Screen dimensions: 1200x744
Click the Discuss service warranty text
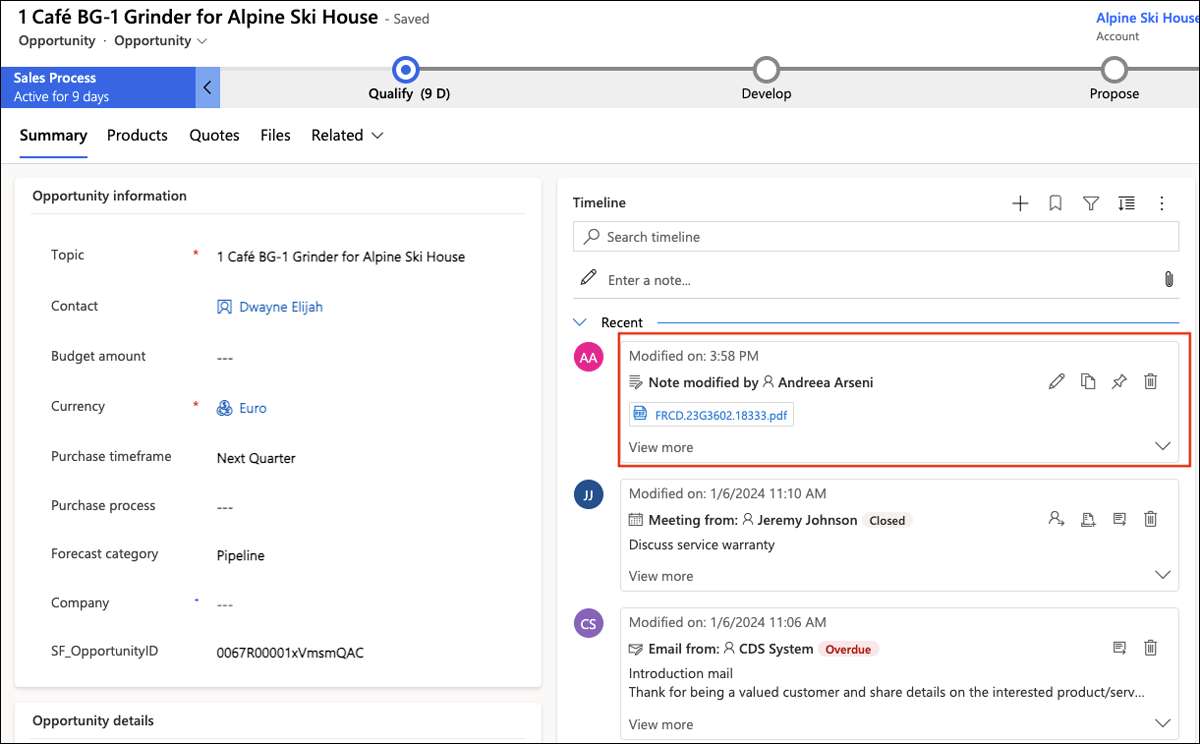pyautogui.click(x=702, y=545)
